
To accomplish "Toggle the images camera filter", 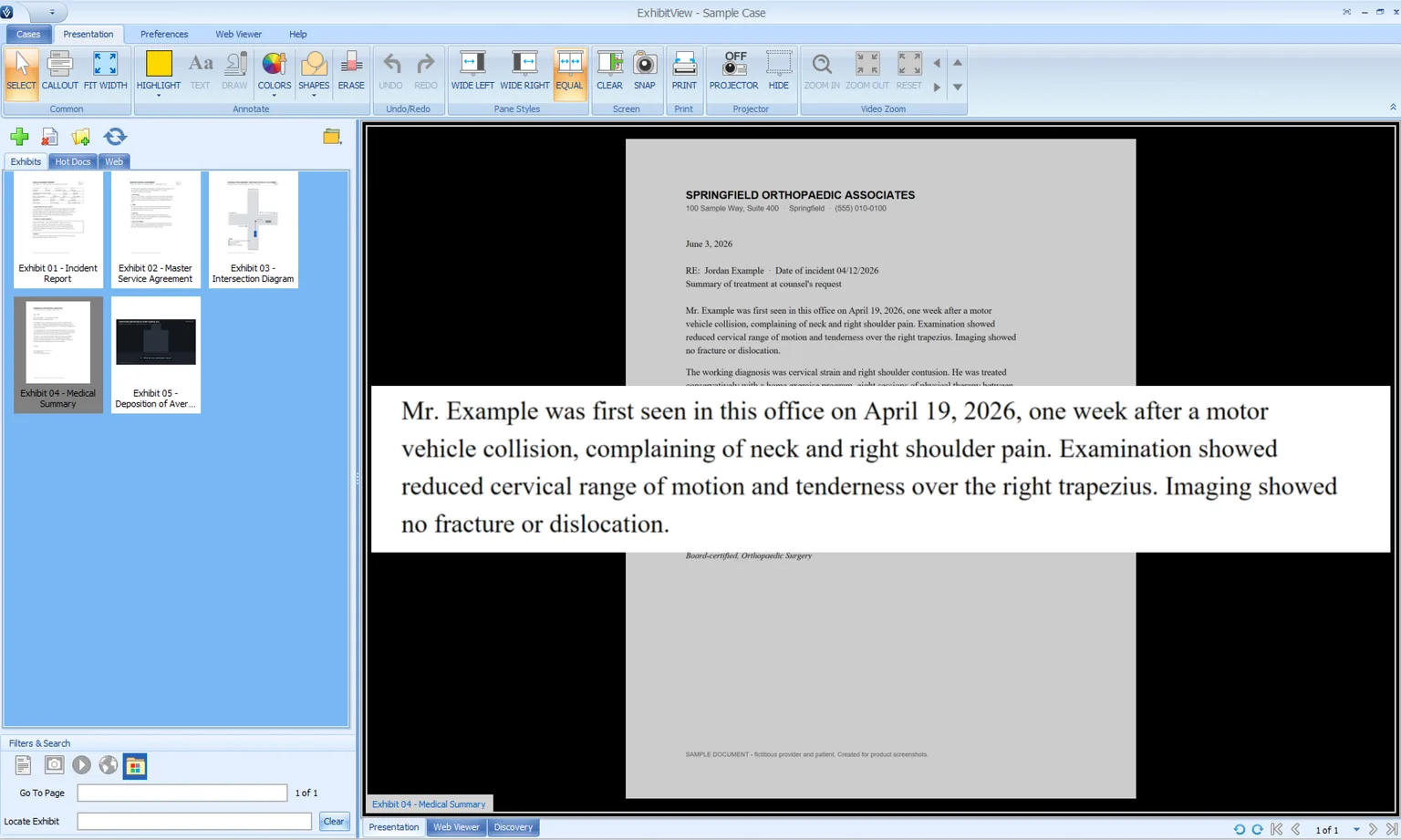I will (54, 765).
